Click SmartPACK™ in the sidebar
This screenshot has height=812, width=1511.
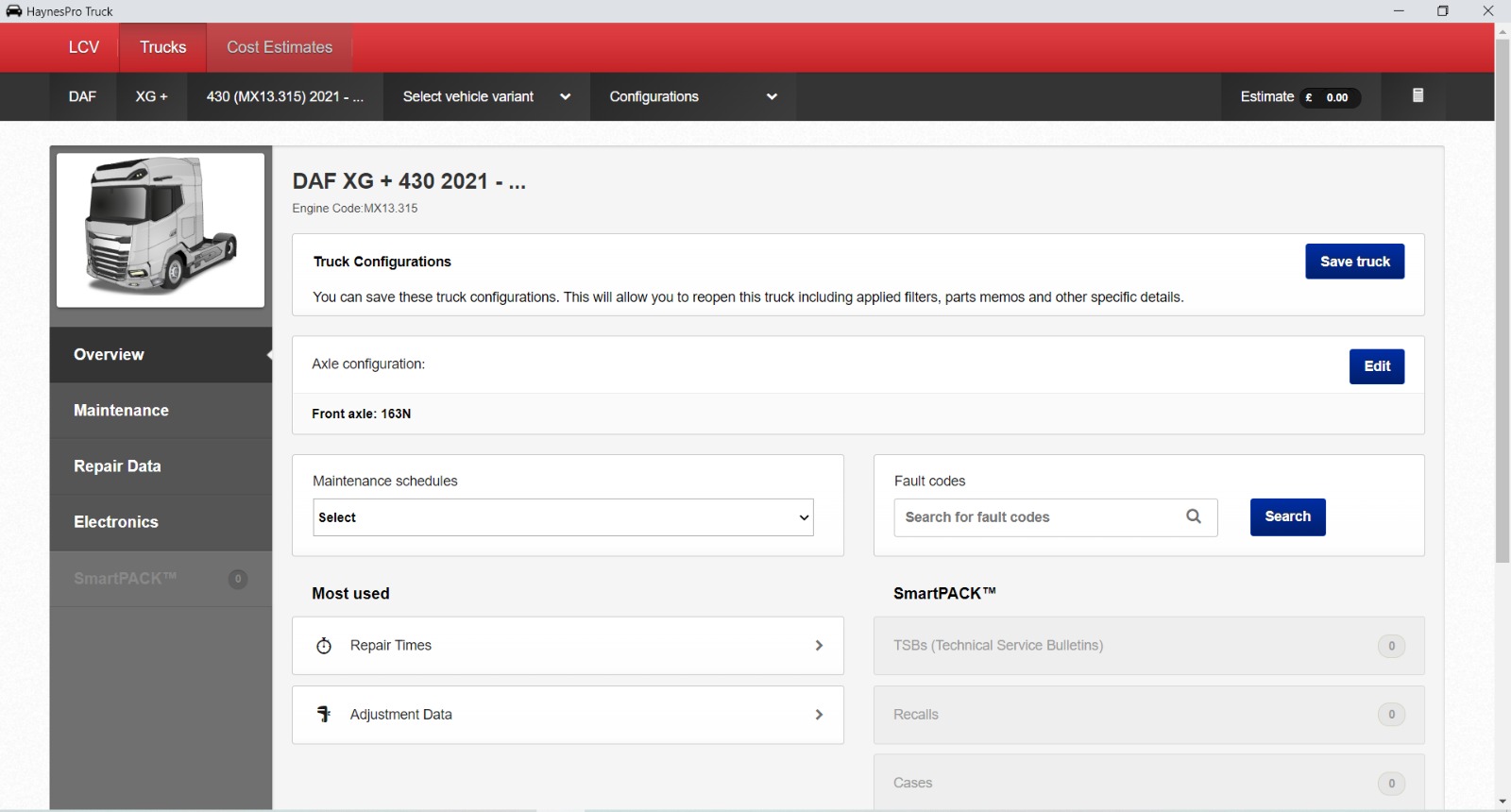coord(161,579)
